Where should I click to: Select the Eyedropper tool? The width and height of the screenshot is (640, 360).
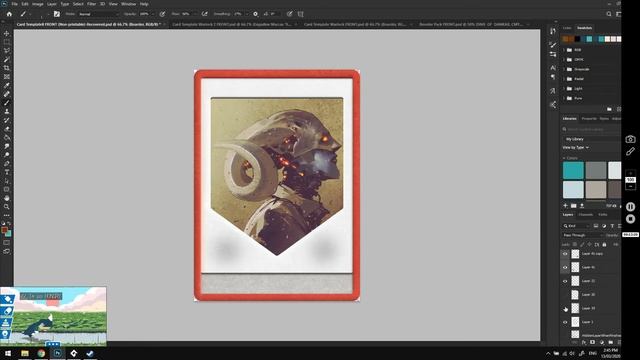click(7, 85)
